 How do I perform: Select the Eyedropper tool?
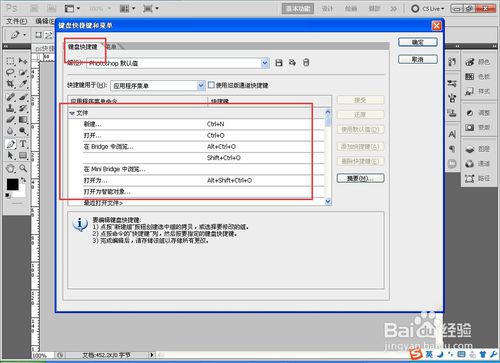(x=23, y=84)
